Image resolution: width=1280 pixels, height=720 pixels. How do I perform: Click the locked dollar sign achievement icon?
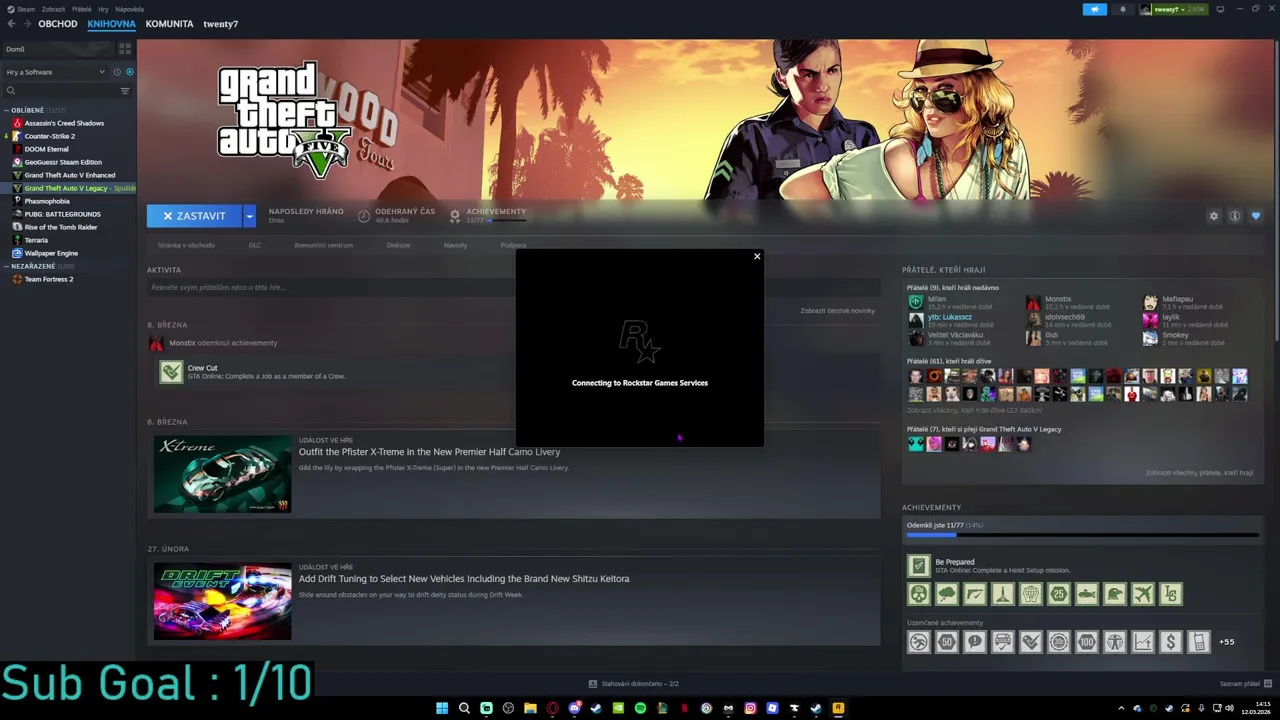pyautogui.click(x=1171, y=642)
